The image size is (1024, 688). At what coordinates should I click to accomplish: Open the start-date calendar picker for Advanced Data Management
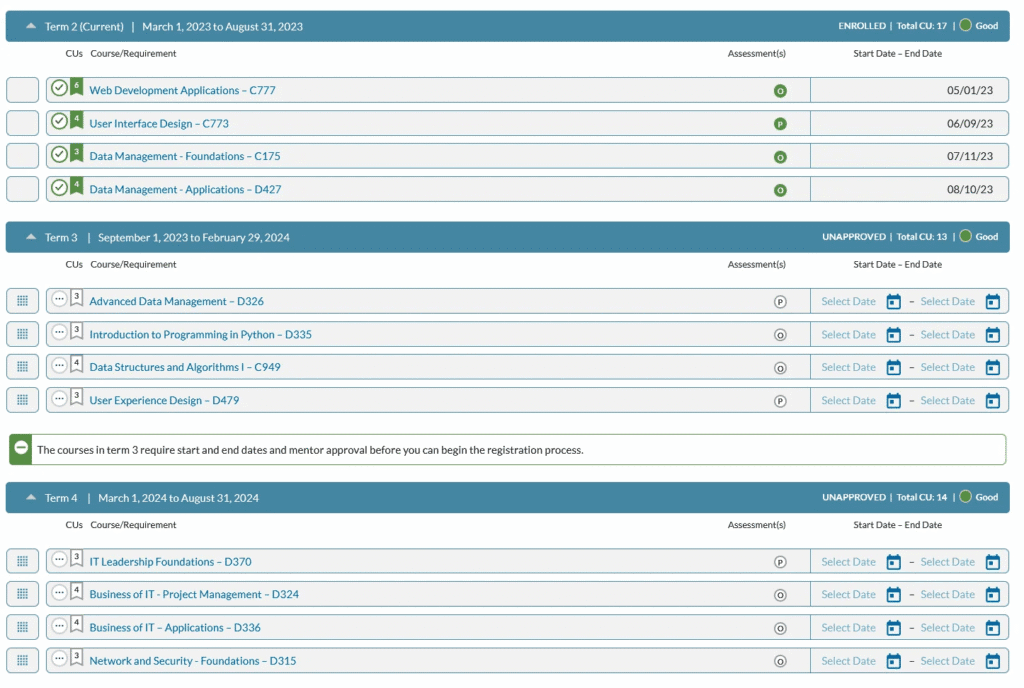coord(893,301)
